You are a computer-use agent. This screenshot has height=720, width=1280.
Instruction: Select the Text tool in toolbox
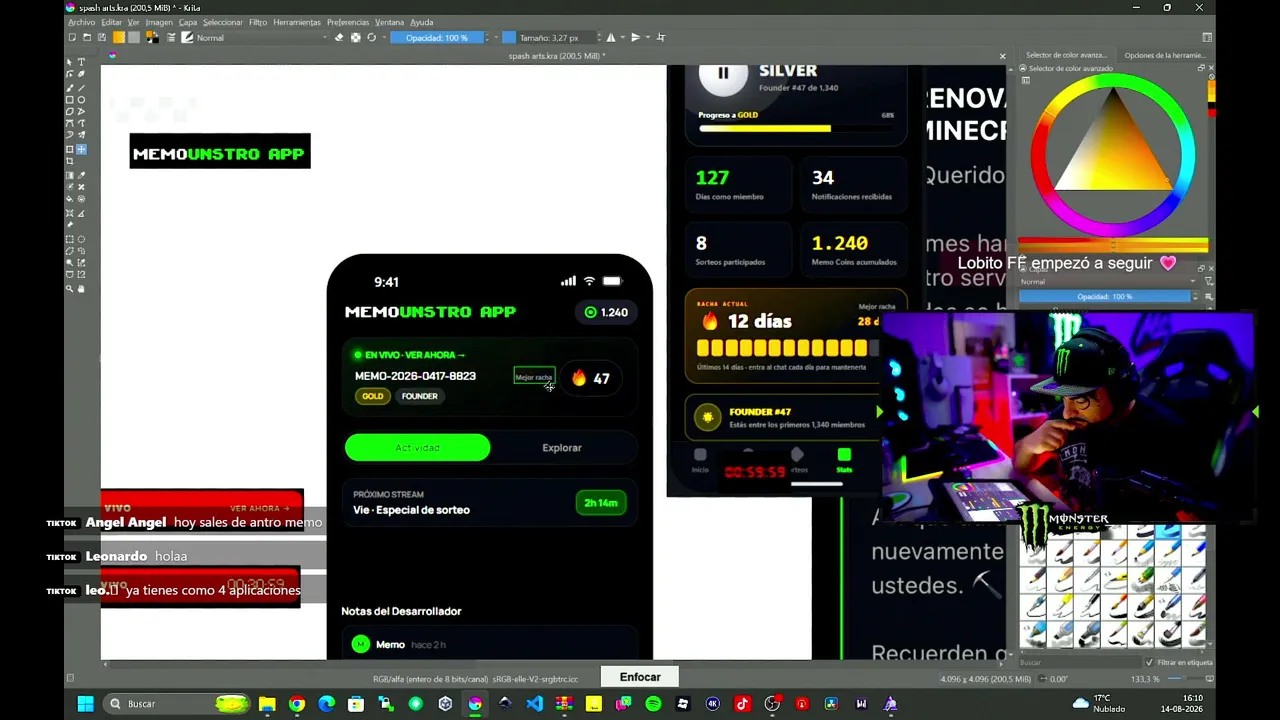pyautogui.click(x=82, y=62)
